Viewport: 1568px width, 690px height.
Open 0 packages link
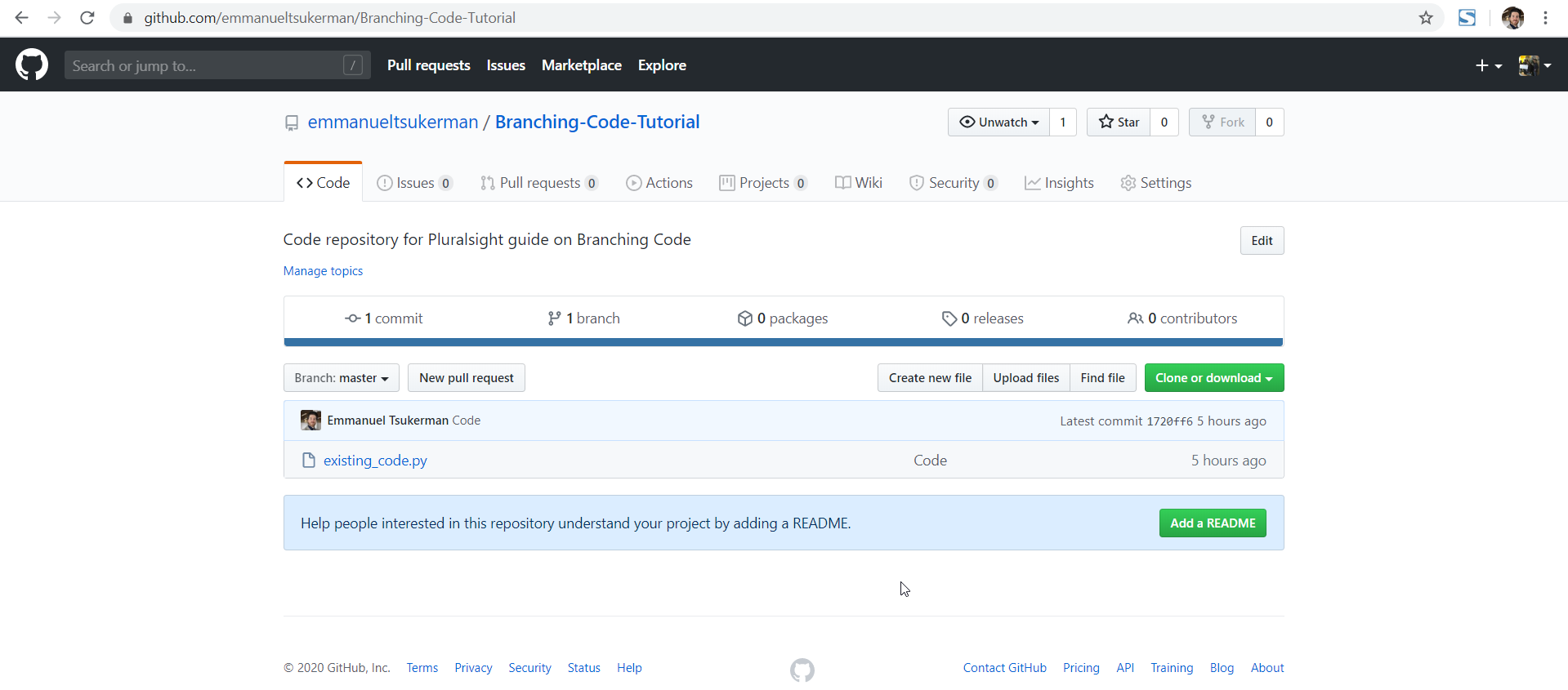coord(783,318)
